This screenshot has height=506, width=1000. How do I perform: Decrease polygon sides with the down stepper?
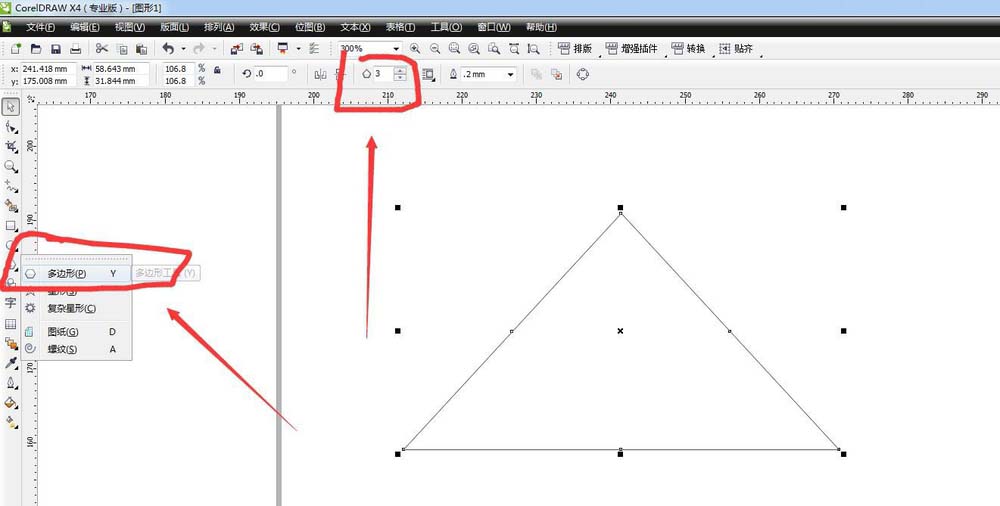click(400, 77)
